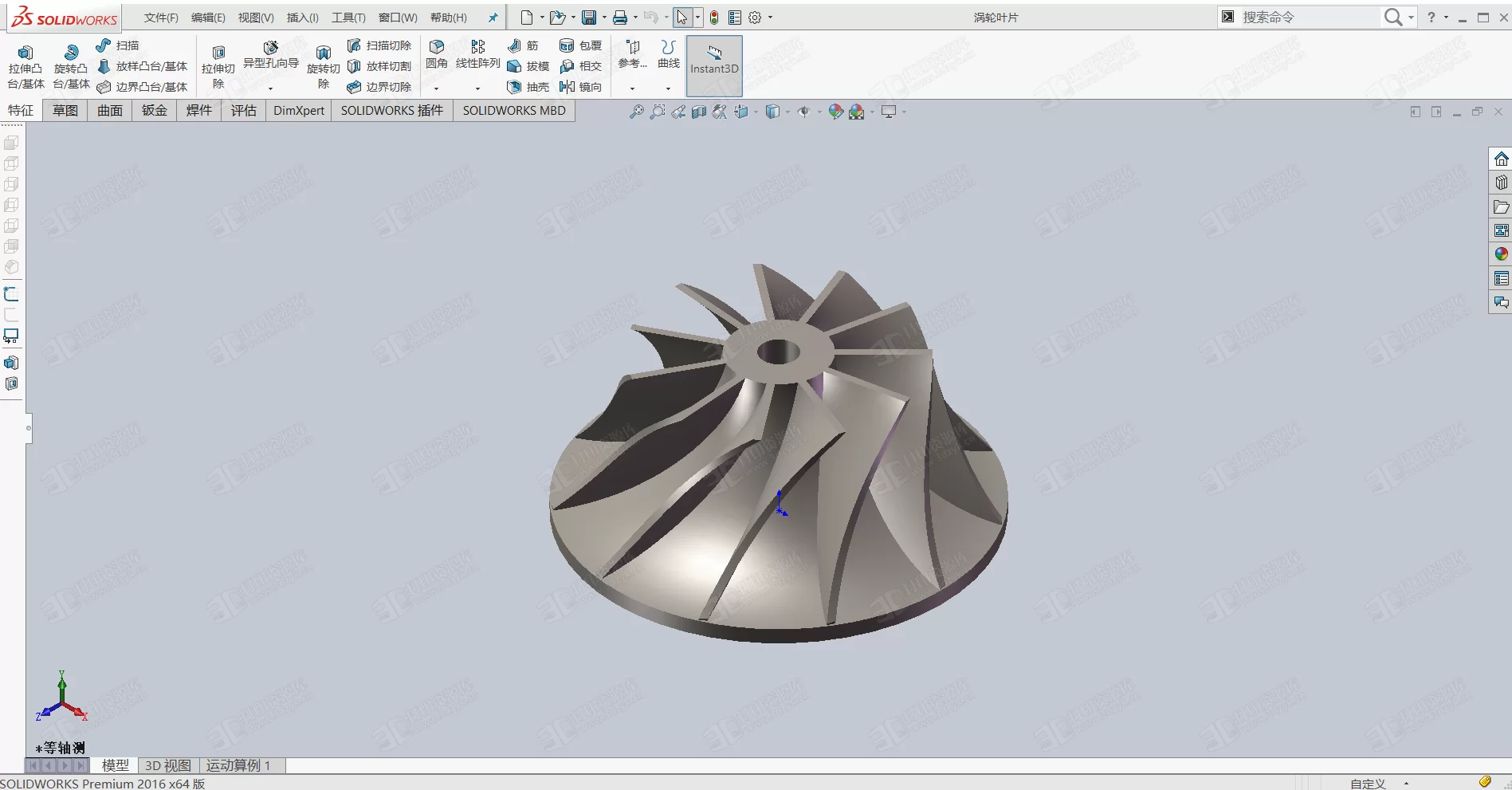
Task: Switch to the SOLIDWORKS MBD tab
Action: click(514, 111)
